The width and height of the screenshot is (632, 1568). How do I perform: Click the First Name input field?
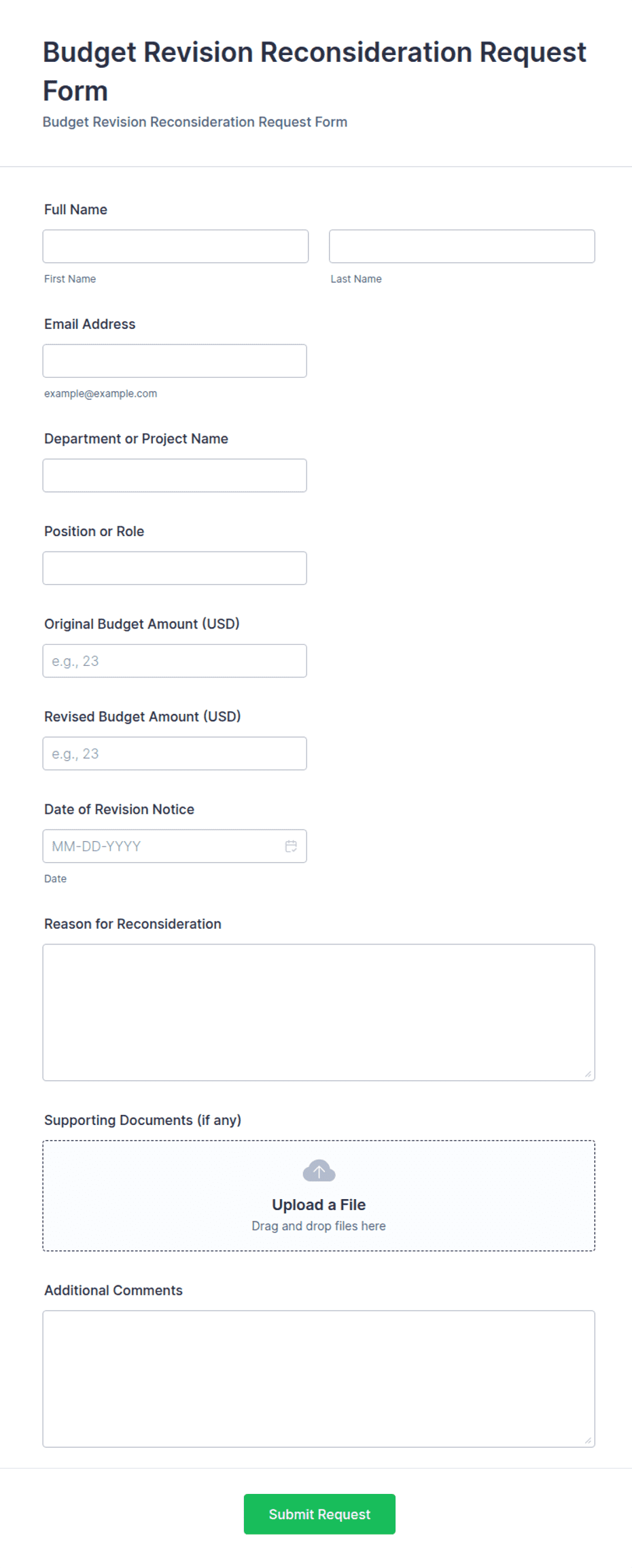coord(175,246)
